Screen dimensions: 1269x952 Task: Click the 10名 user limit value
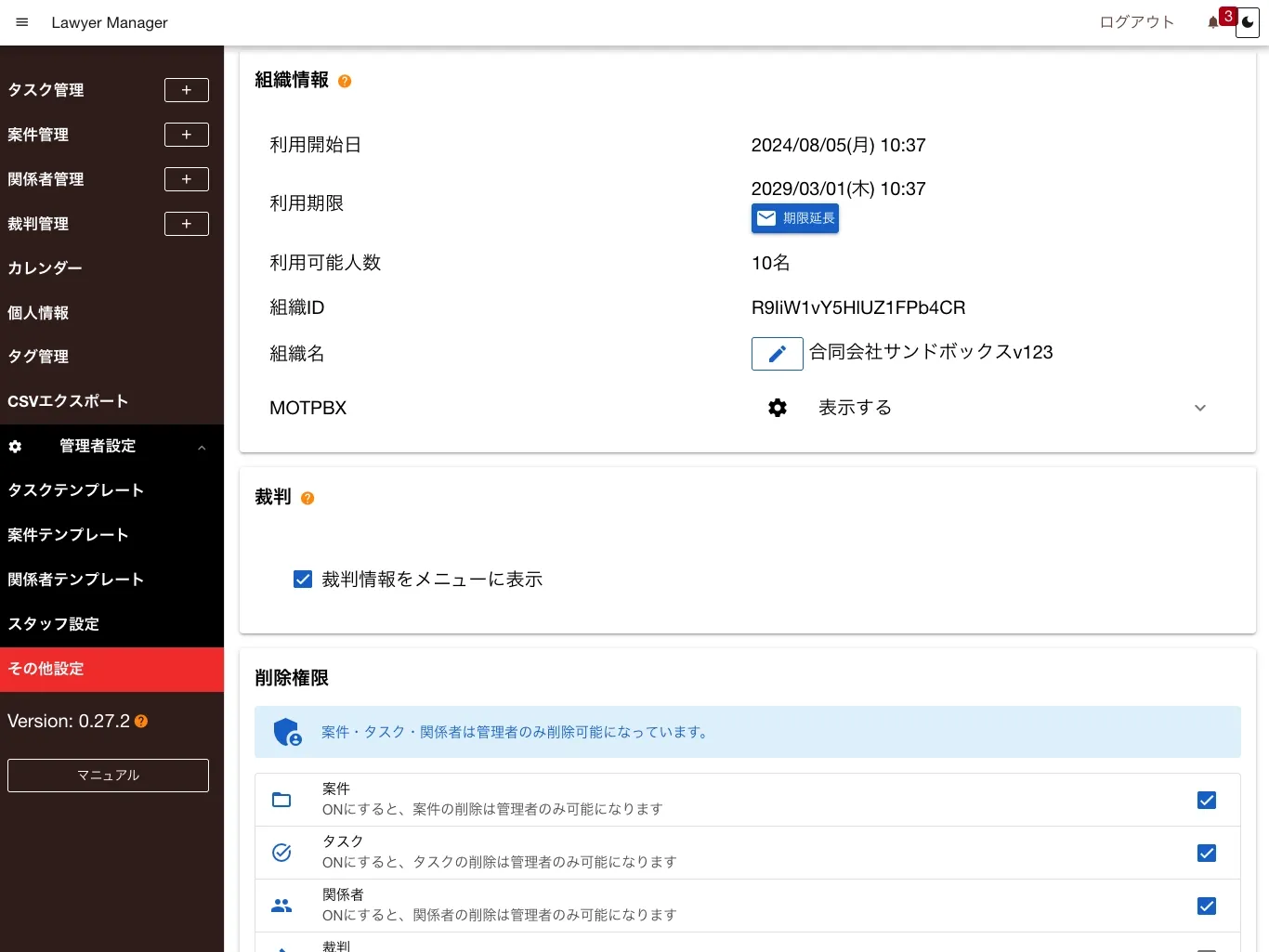click(770, 263)
